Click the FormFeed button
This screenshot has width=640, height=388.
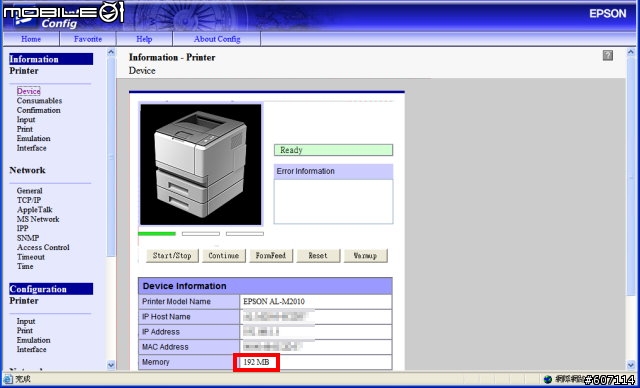271,256
